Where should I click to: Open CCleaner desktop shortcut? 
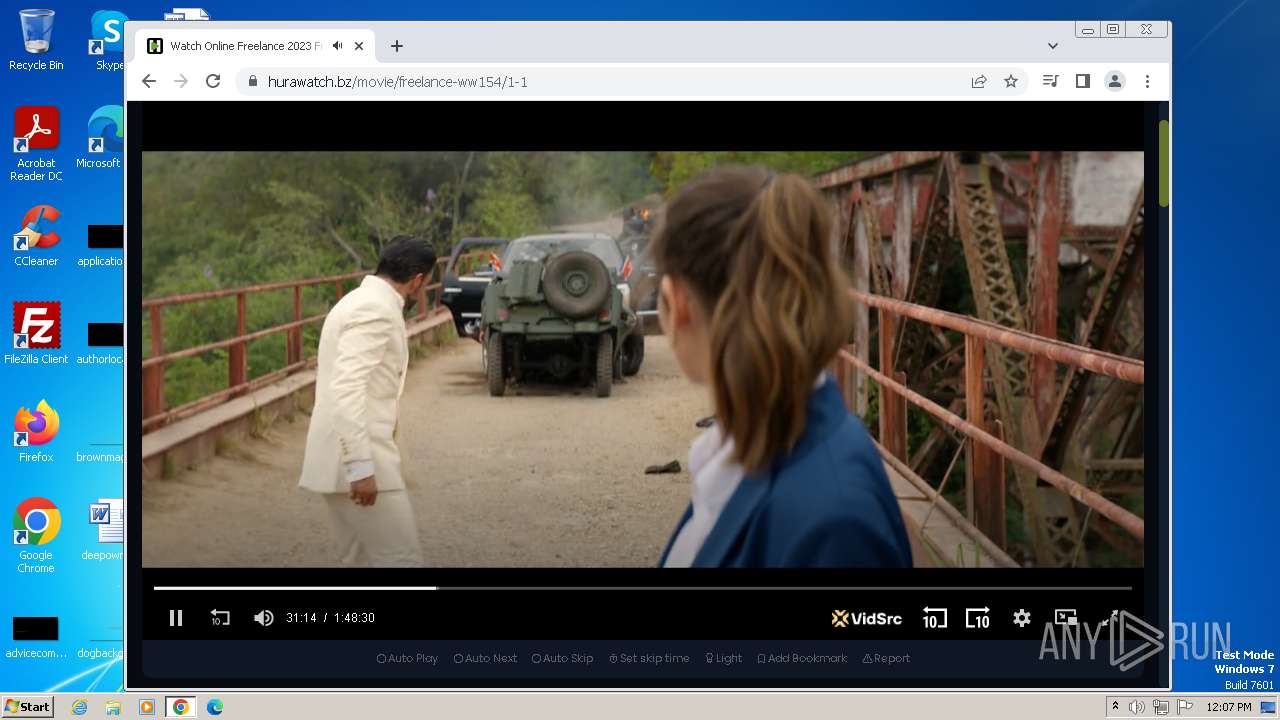tap(36, 236)
